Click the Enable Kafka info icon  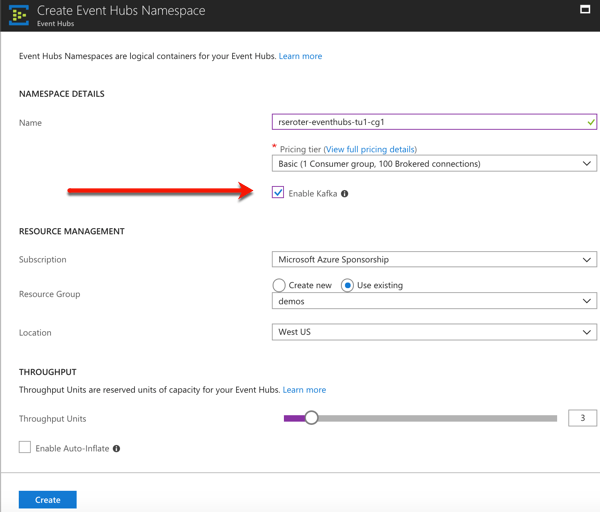pos(345,194)
